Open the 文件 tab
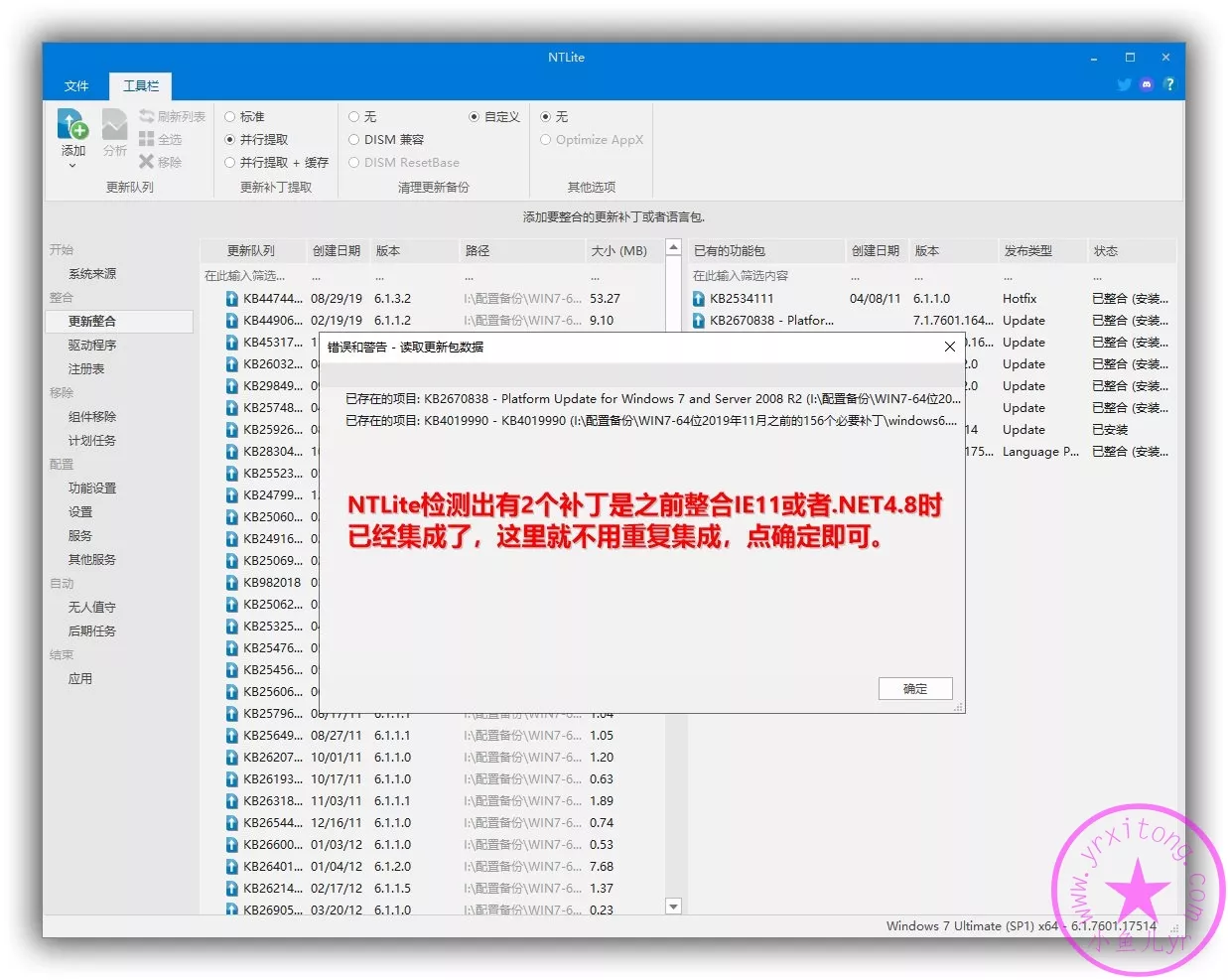The image size is (1228, 980). 76,85
